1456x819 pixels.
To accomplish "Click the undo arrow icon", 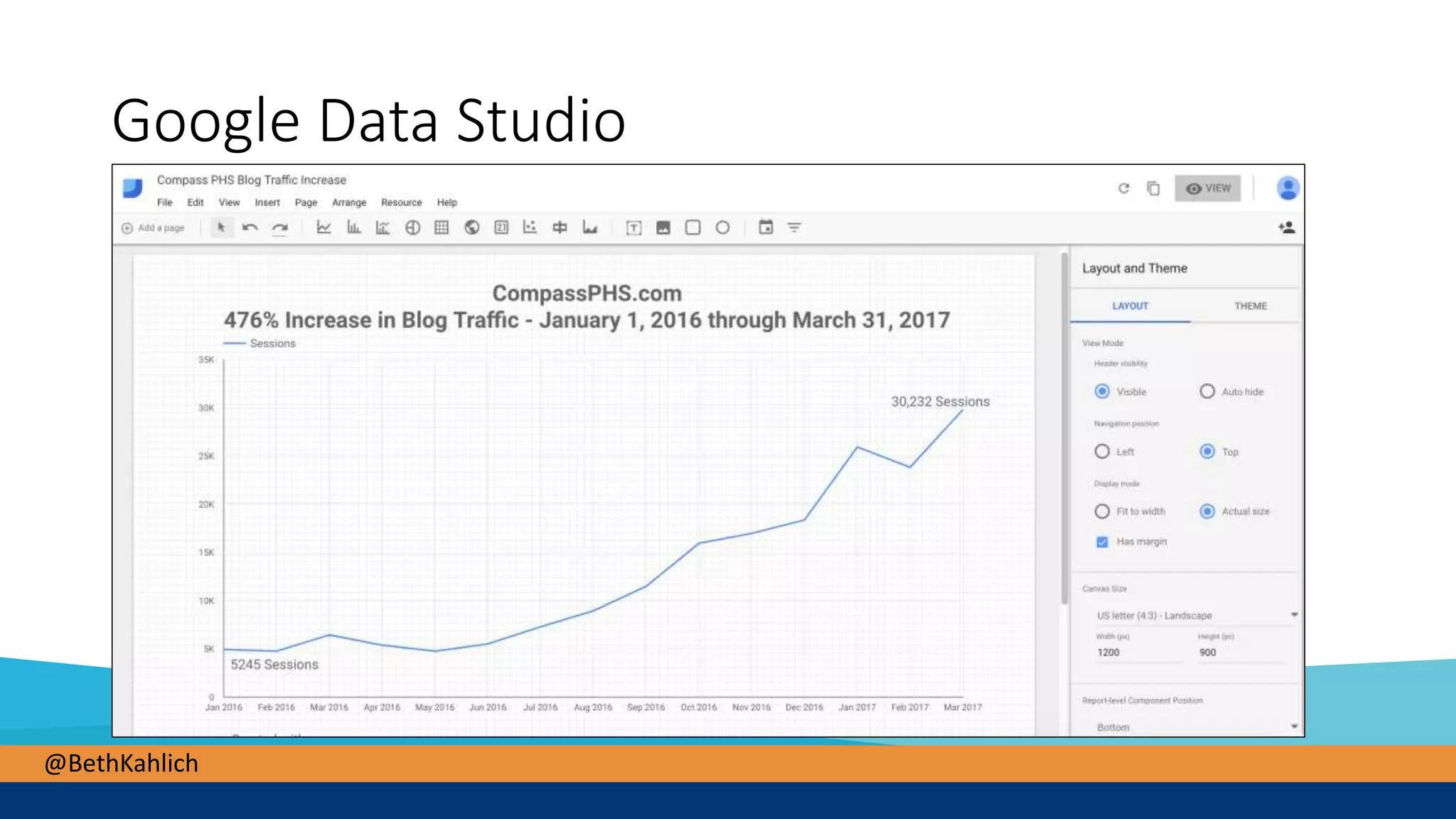I will (250, 227).
